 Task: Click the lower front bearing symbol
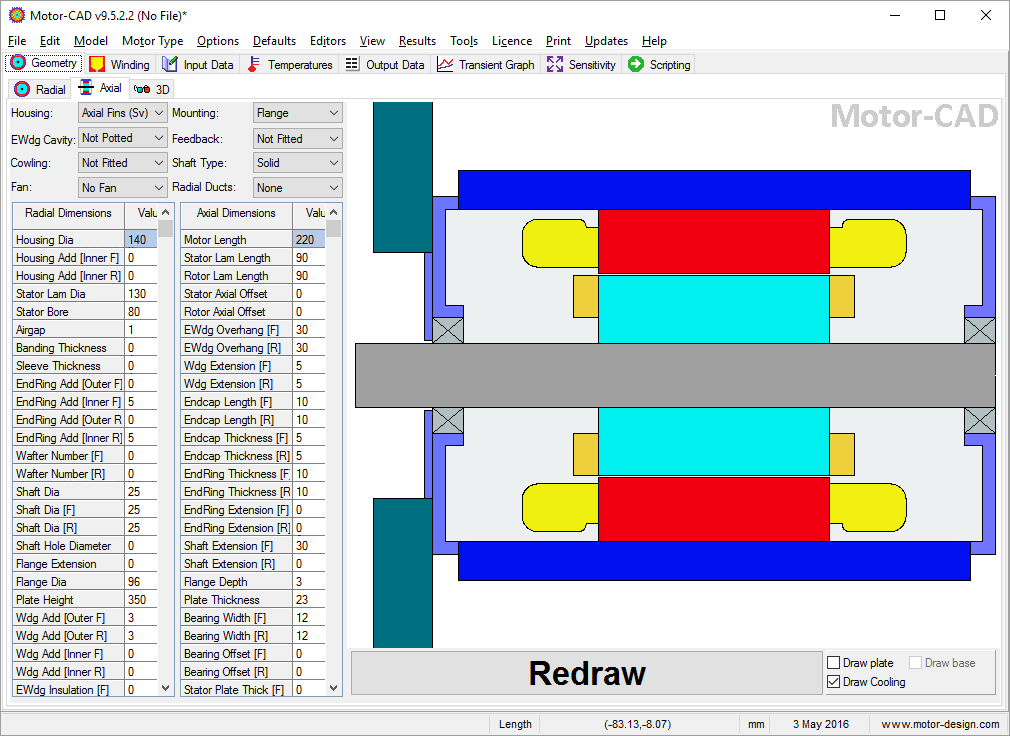(x=448, y=420)
